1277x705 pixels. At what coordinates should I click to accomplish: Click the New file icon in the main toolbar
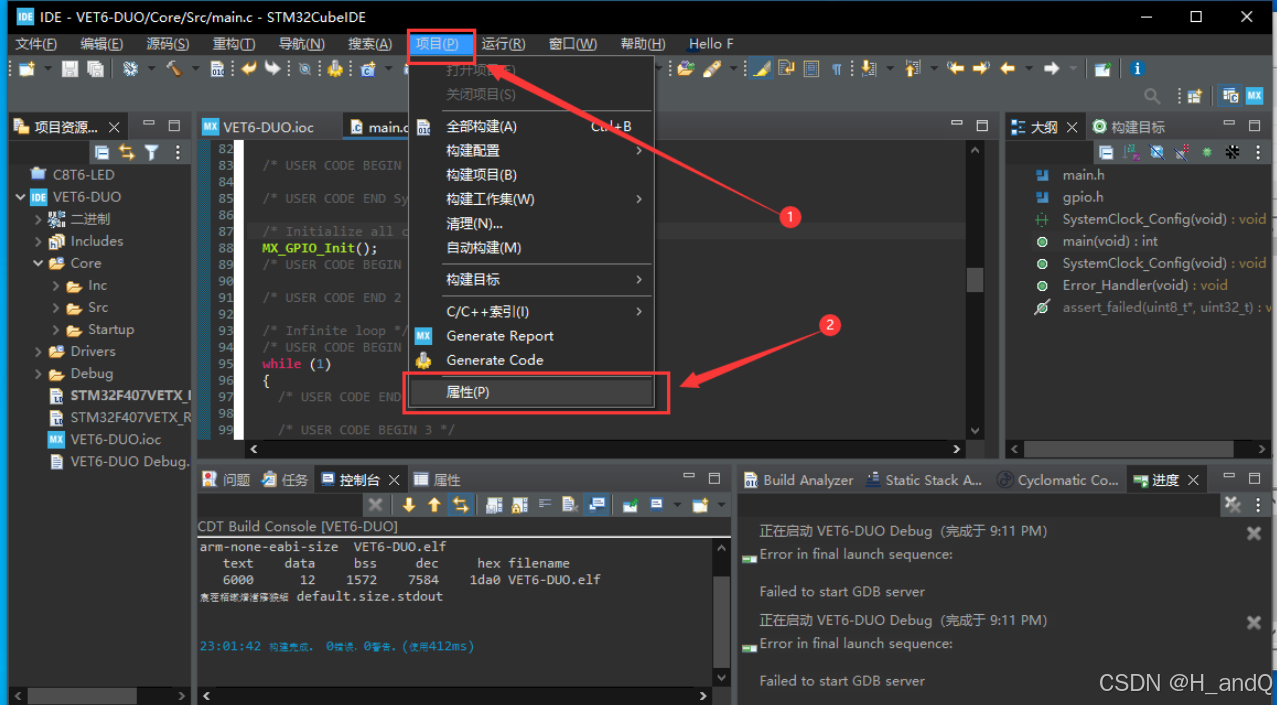coord(27,69)
